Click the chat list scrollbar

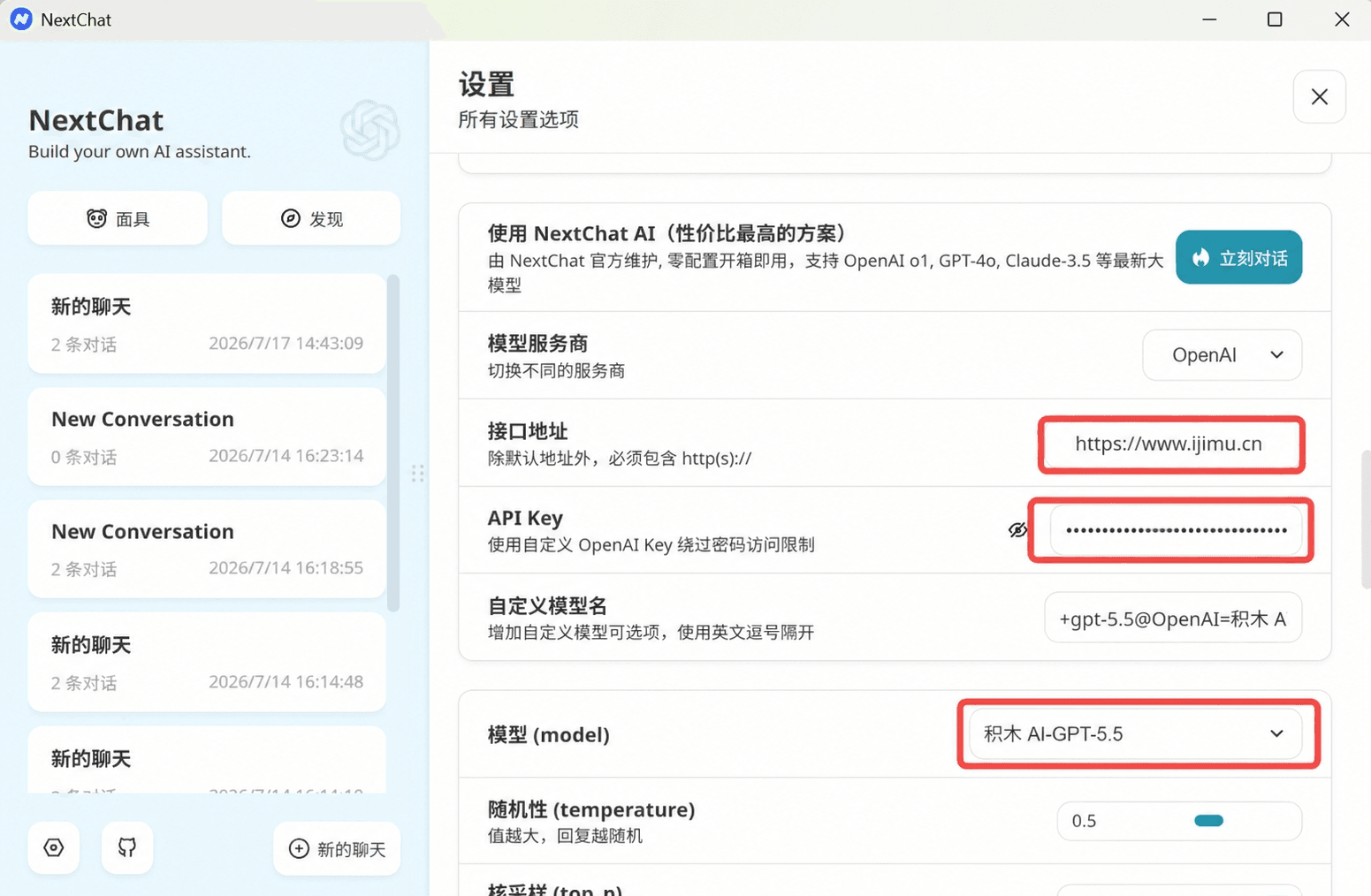pyautogui.click(x=393, y=442)
